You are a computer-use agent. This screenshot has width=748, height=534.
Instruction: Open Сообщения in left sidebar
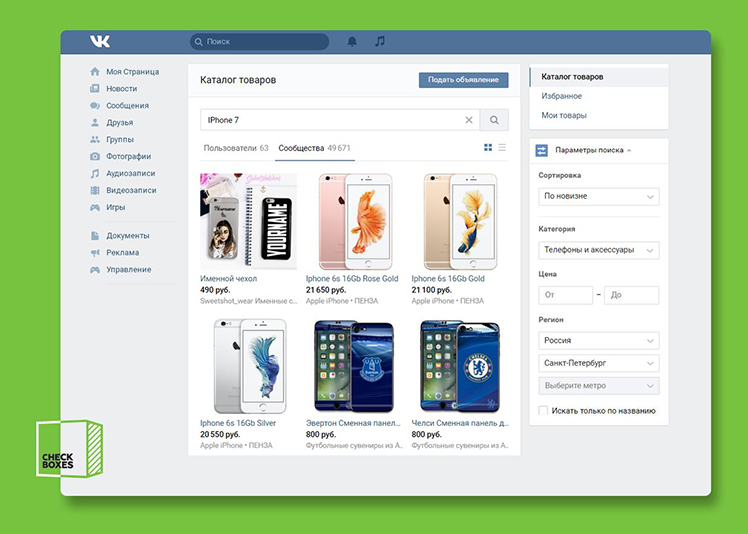click(127, 105)
